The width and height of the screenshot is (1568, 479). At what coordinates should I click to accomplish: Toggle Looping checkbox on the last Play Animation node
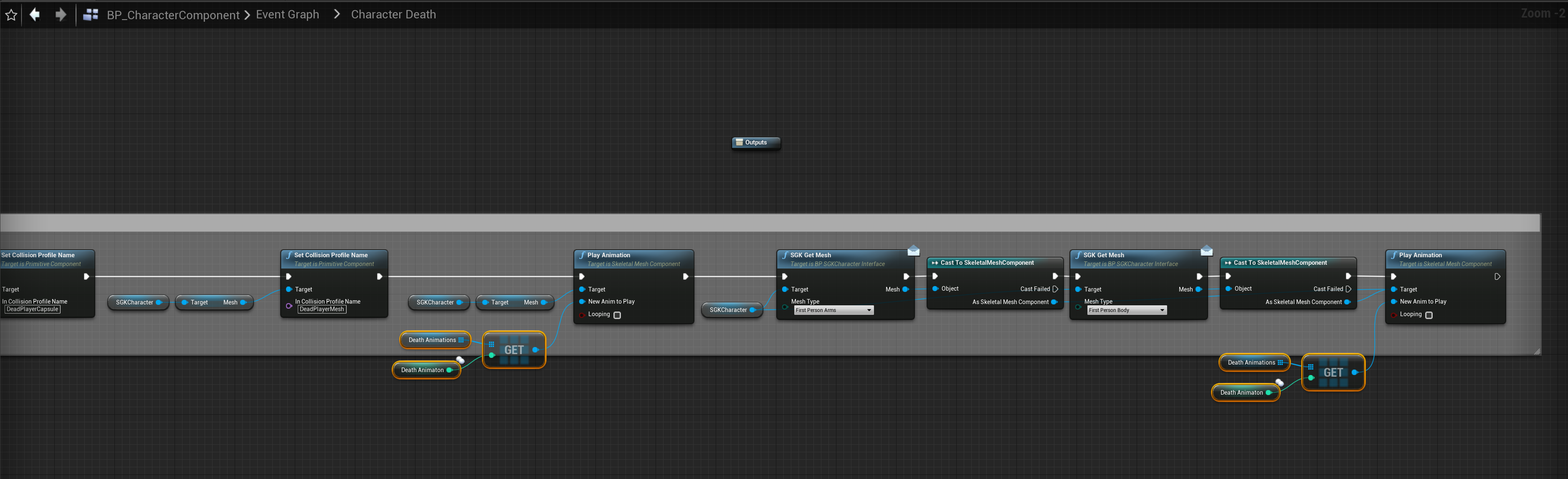click(x=1429, y=315)
